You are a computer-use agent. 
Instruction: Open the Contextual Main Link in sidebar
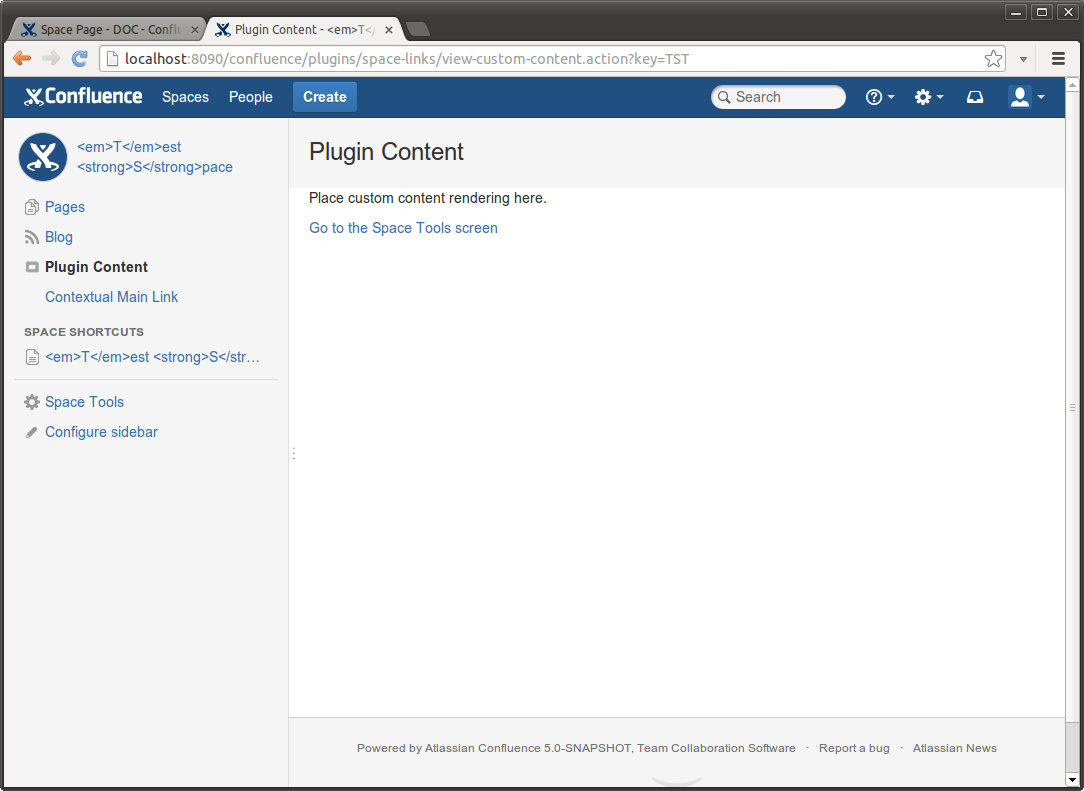click(111, 297)
